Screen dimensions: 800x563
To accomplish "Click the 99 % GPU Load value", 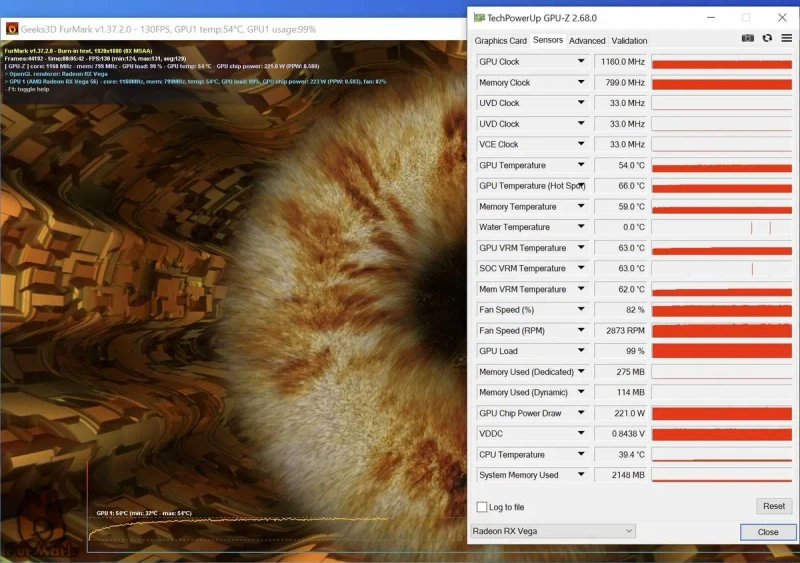I will (621, 351).
